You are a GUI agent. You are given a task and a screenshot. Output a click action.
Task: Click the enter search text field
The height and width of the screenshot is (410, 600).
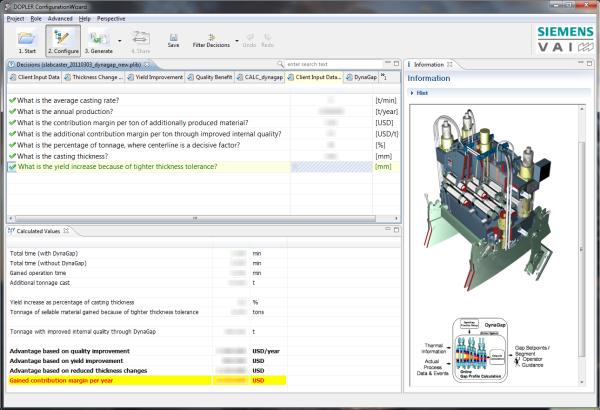pyautogui.click(x=334, y=64)
